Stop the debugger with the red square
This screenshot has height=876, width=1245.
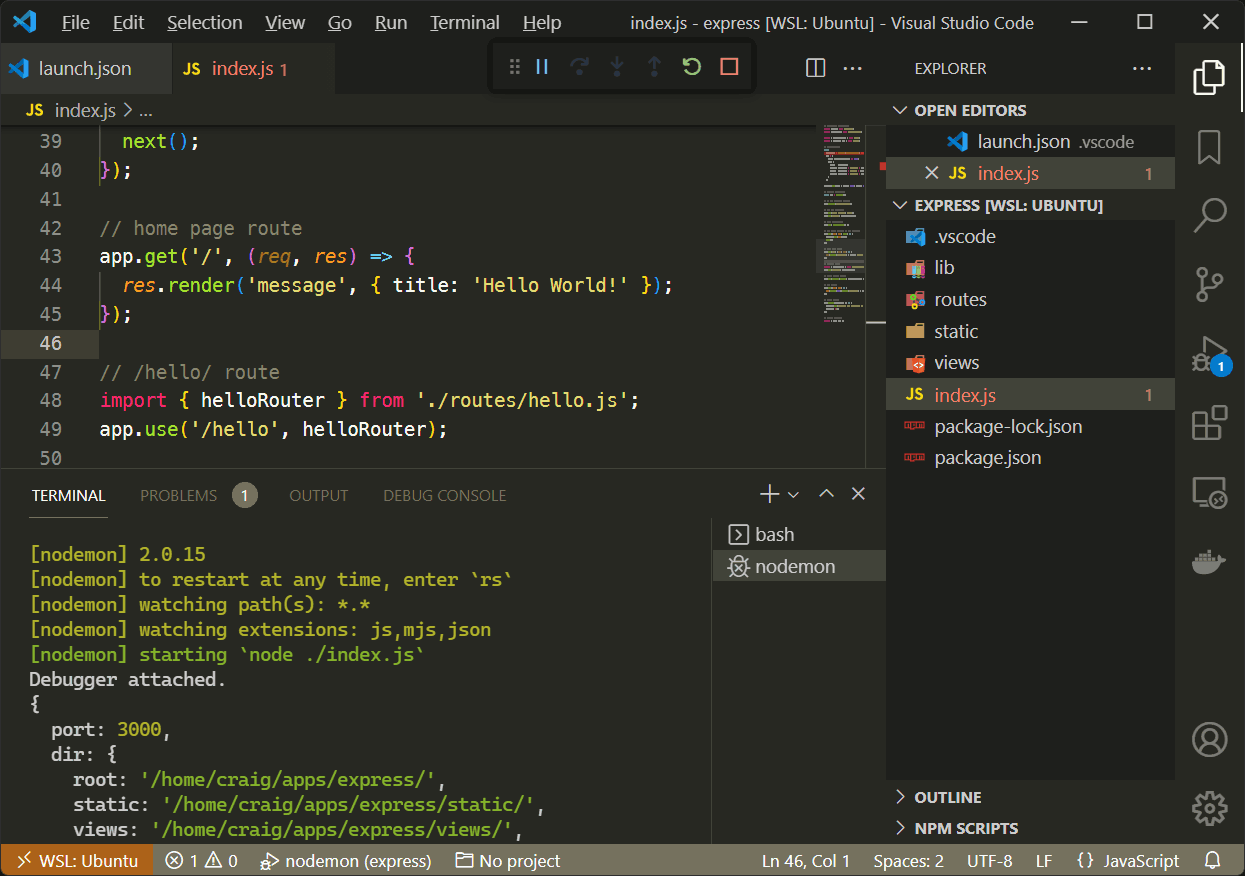pos(729,67)
